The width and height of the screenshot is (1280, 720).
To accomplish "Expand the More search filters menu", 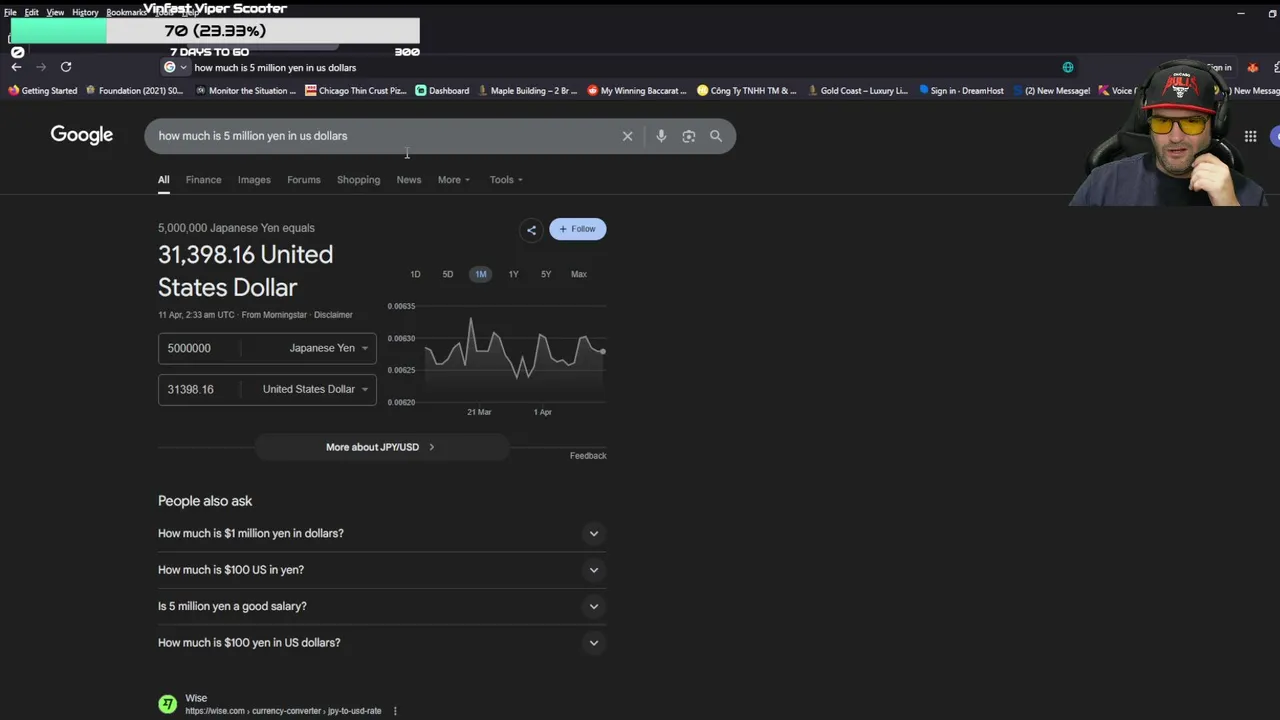I will click(453, 180).
